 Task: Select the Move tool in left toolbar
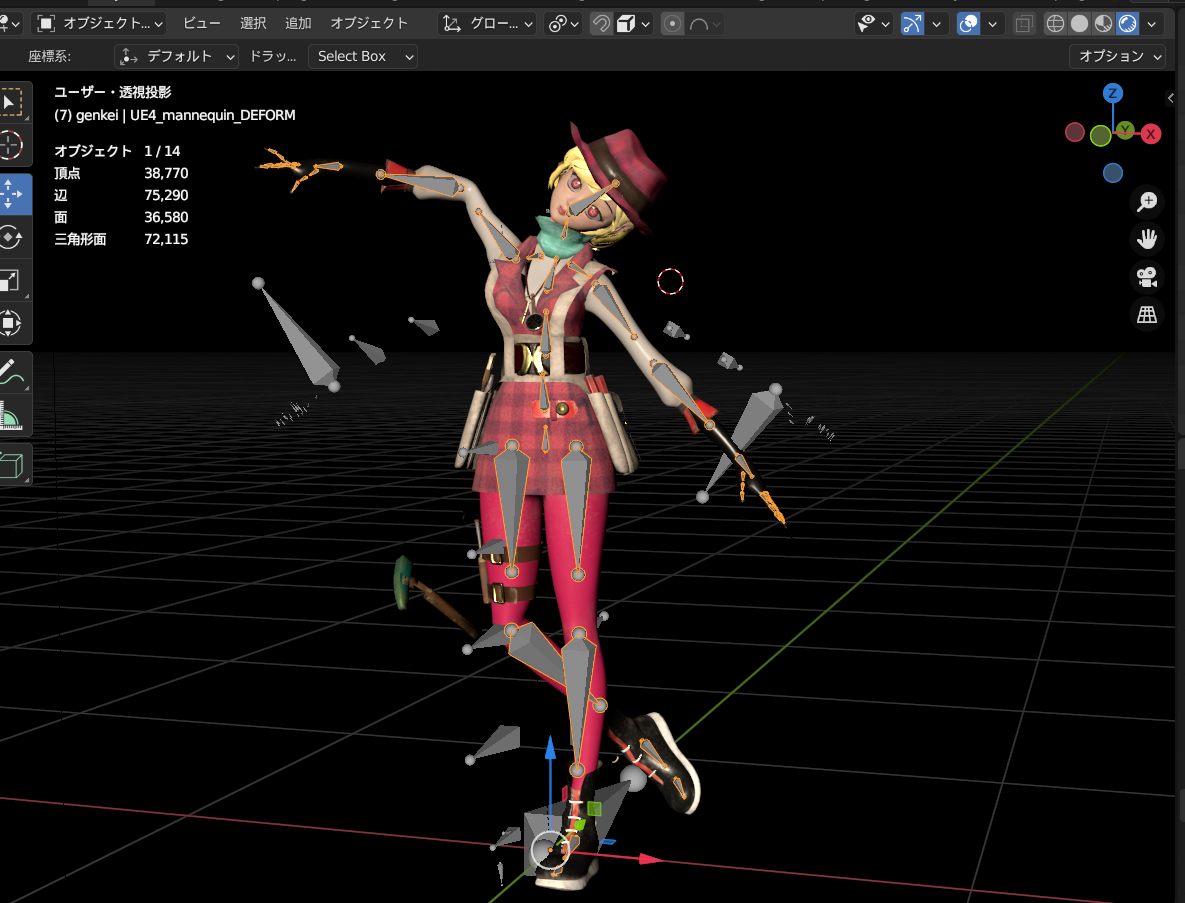[x=11, y=194]
